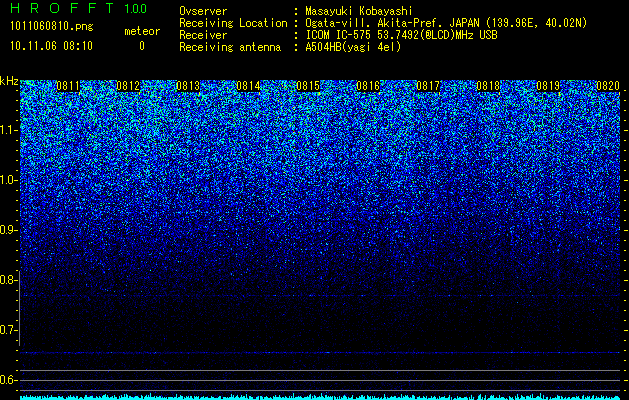Click the 0812 time marker
This screenshot has width=629, height=400.
pos(128,86)
